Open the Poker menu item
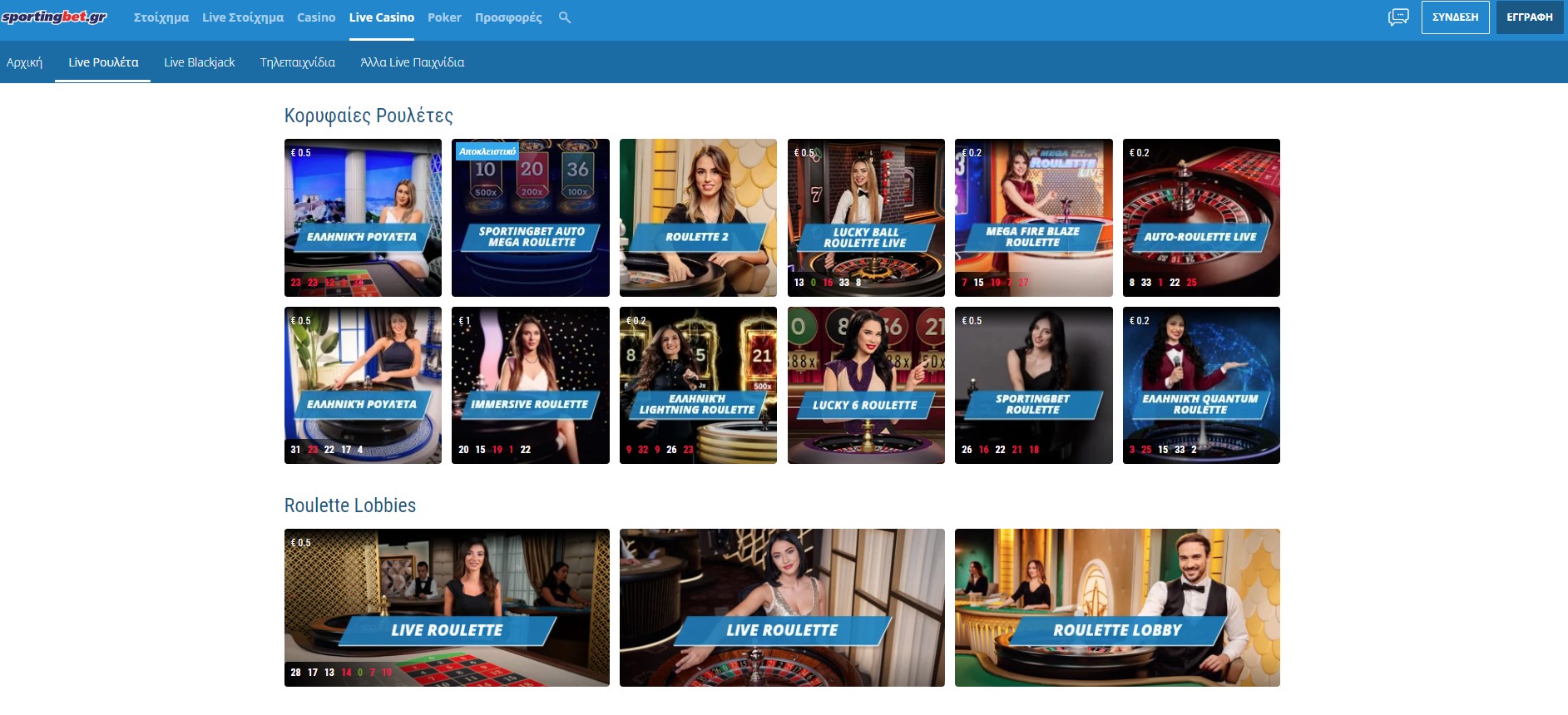This screenshot has width=1568, height=715. pos(444,17)
